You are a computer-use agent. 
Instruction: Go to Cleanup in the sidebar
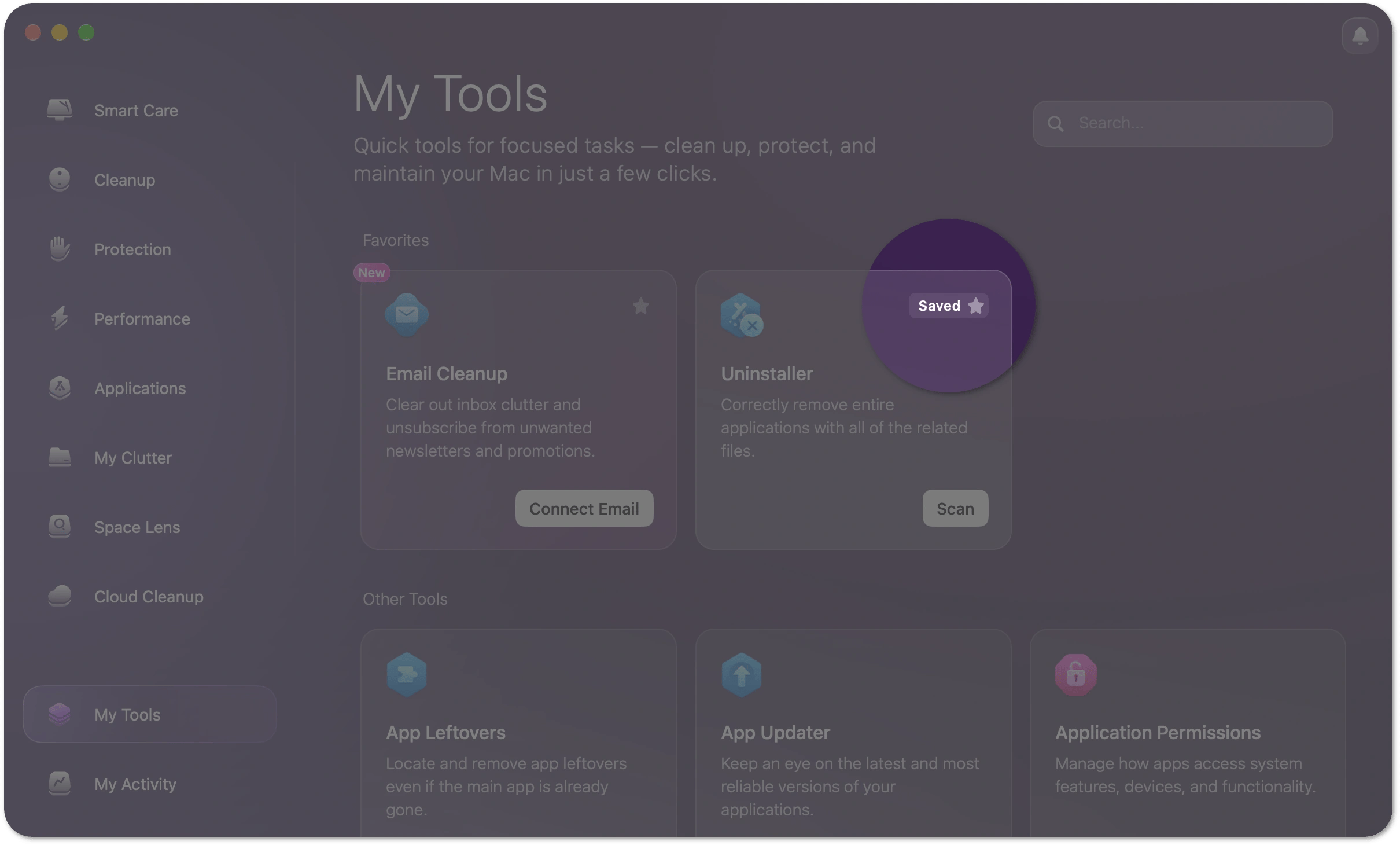pyautogui.click(x=124, y=180)
